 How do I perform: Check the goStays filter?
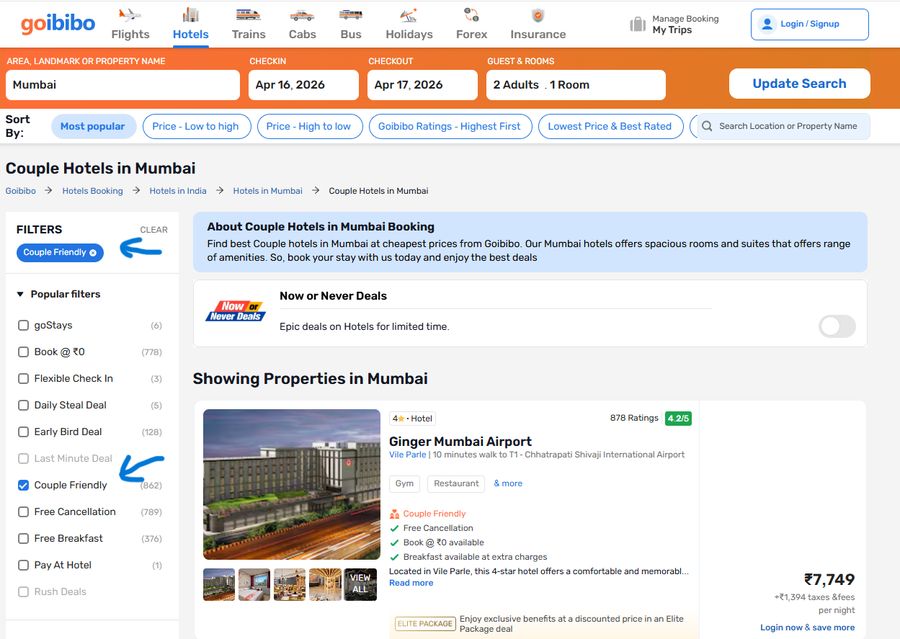(x=24, y=326)
